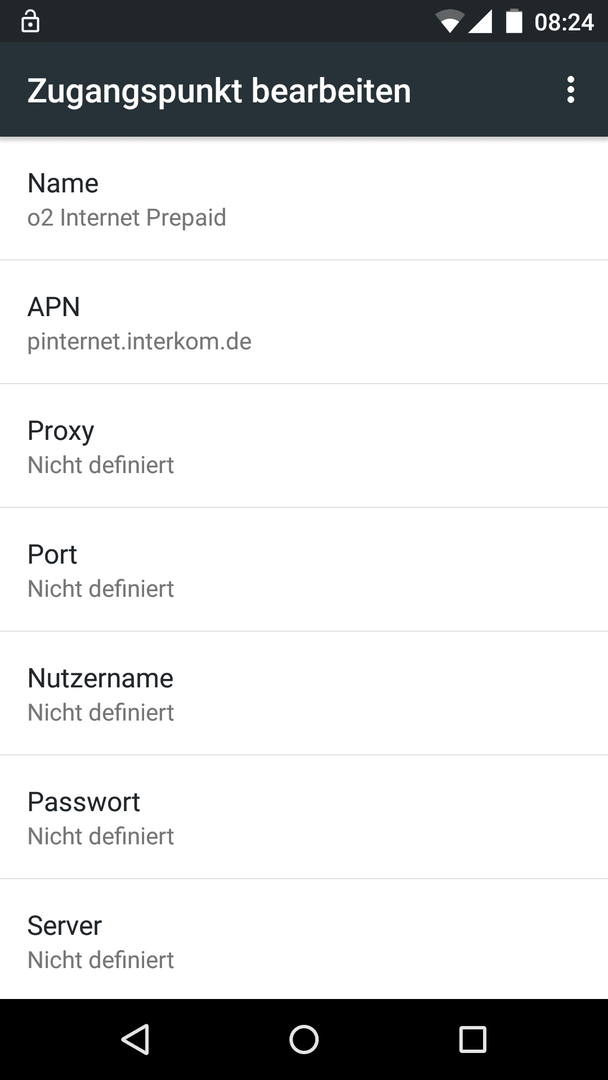Open recent apps with square button
This screenshot has height=1080, width=608.
[x=472, y=1039]
